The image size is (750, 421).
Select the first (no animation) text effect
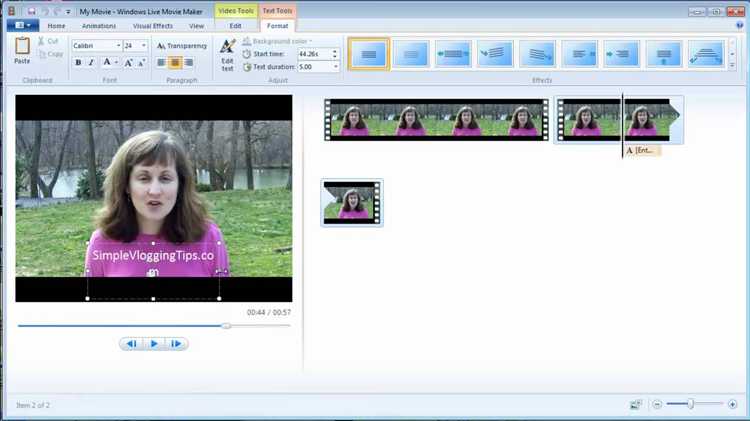point(369,54)
